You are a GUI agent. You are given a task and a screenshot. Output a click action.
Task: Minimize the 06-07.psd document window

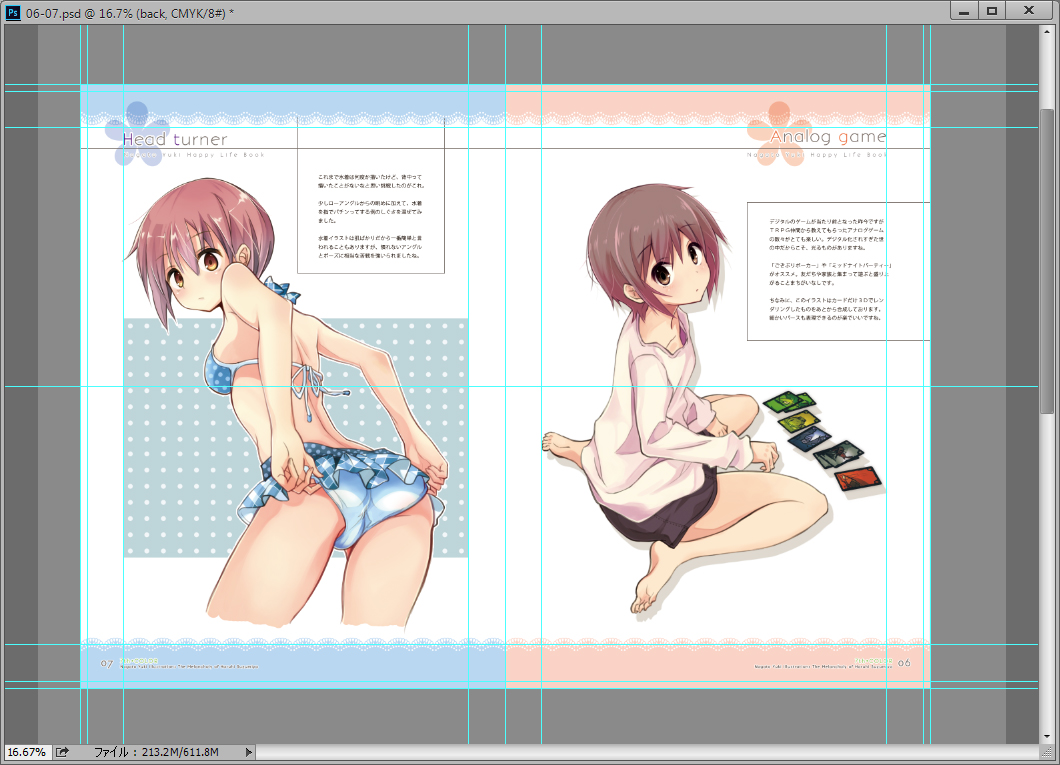(x=964, y=11)
